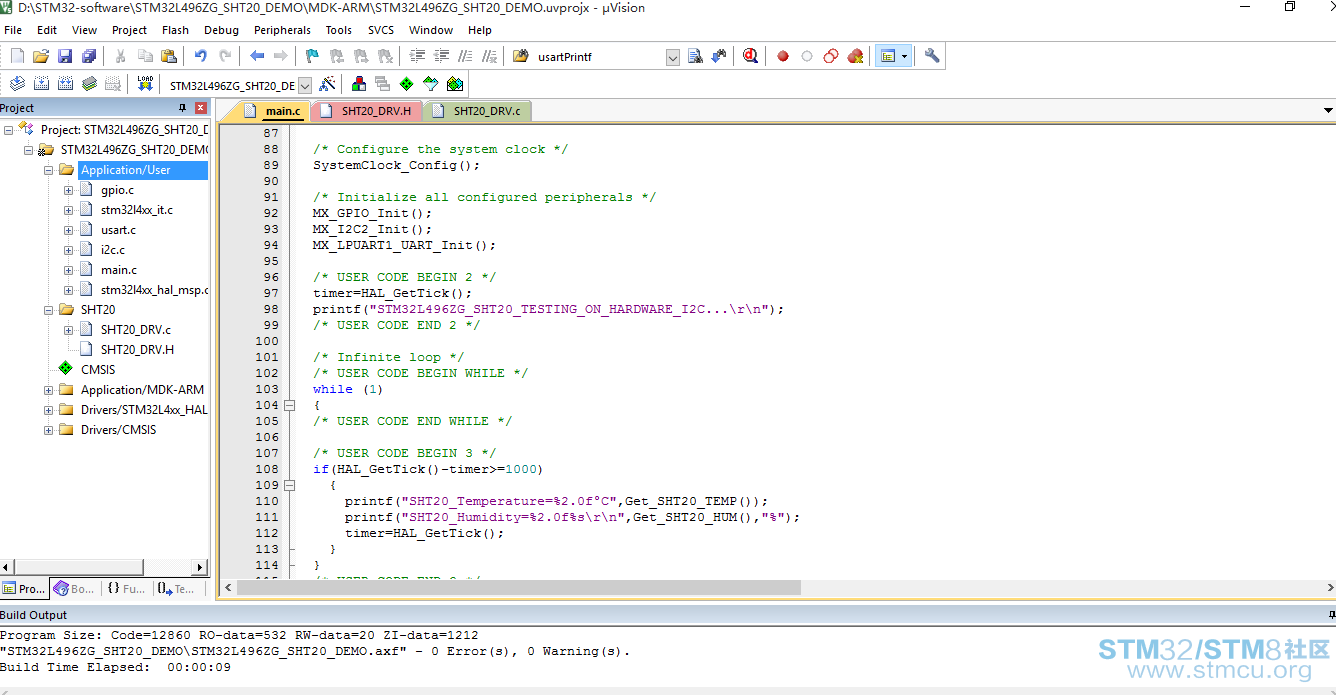Open the Peripherals menu
The height and width of the screenshot is (695, 1336).
point(282,30)
